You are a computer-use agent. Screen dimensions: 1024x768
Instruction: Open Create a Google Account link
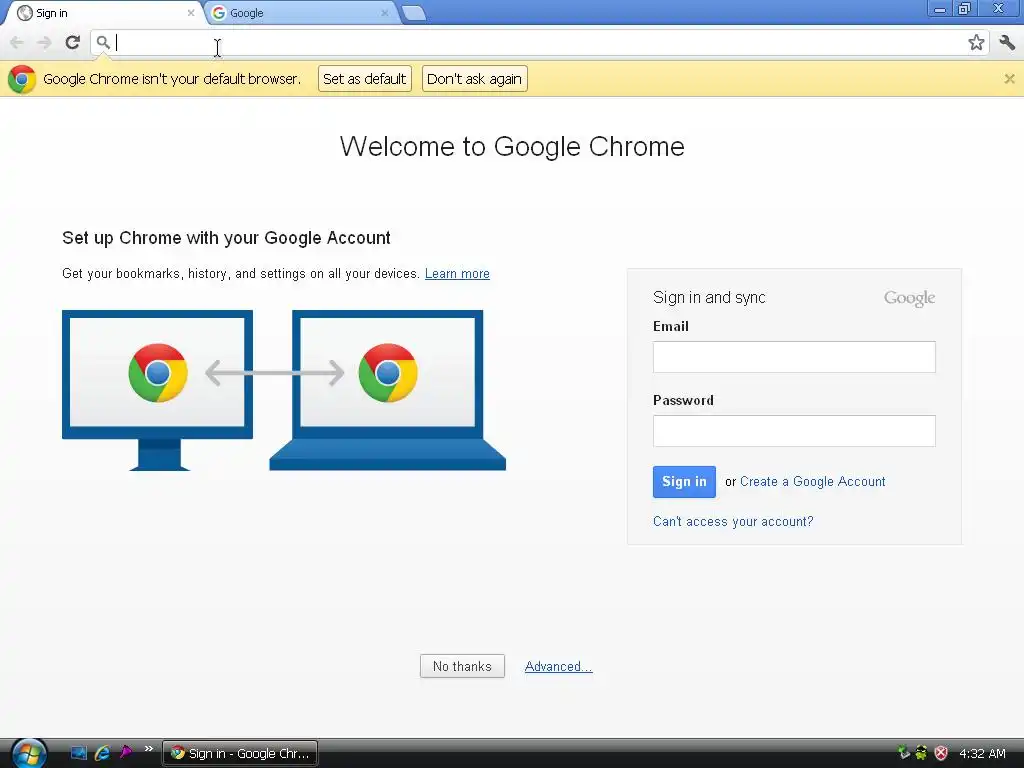(812, 482)
